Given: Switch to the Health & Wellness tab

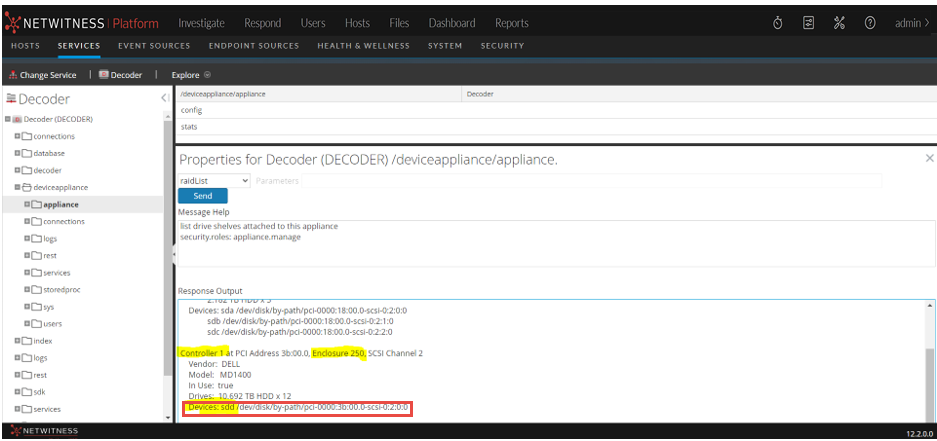Looking at the screenshot, I should 363,46.
